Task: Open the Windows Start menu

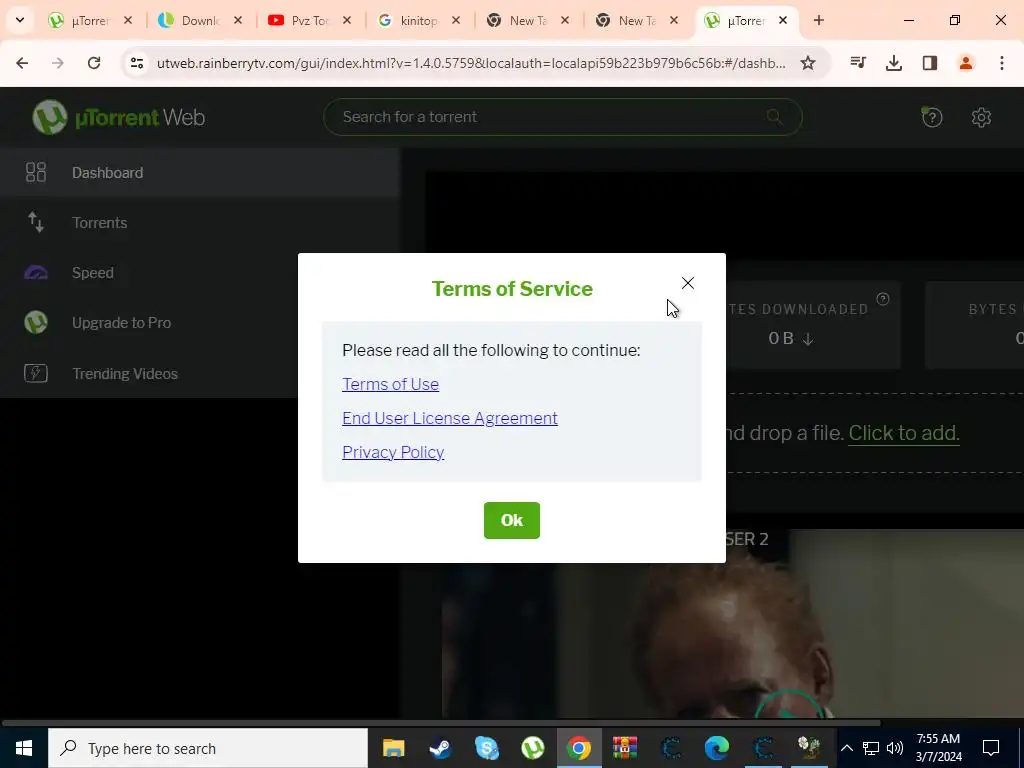Action: point(24,748)
